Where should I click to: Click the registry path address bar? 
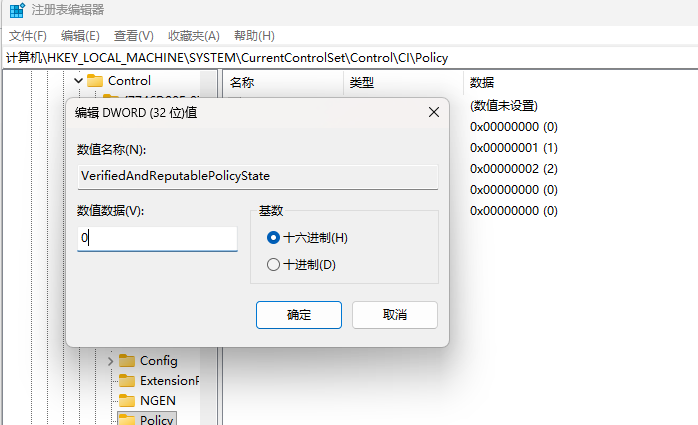coord(350,58)
